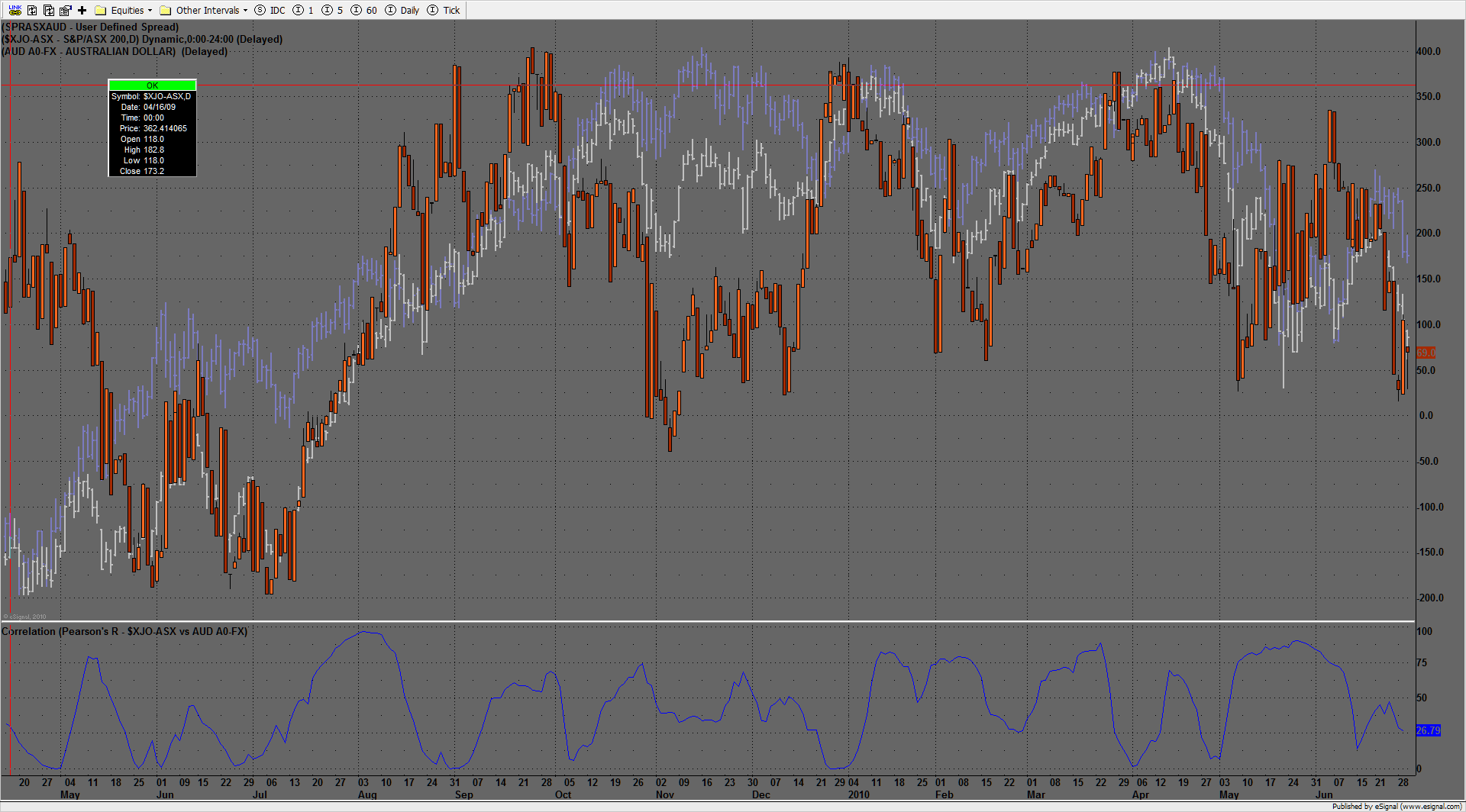Switch to the 5-minute interval
The width and height of the screenshot is (1466, 812).
[340, 11]
